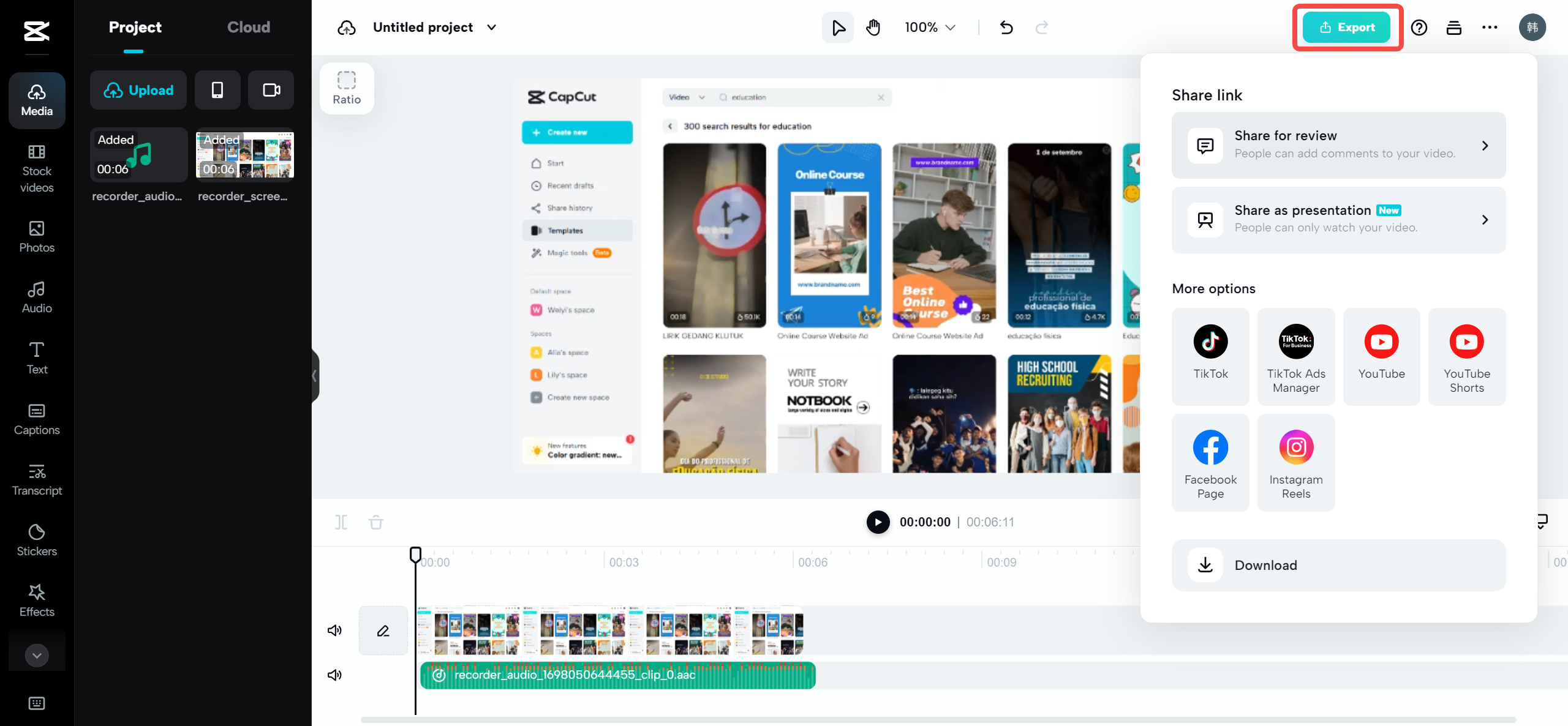Upload from phone icon

(217, 90)
